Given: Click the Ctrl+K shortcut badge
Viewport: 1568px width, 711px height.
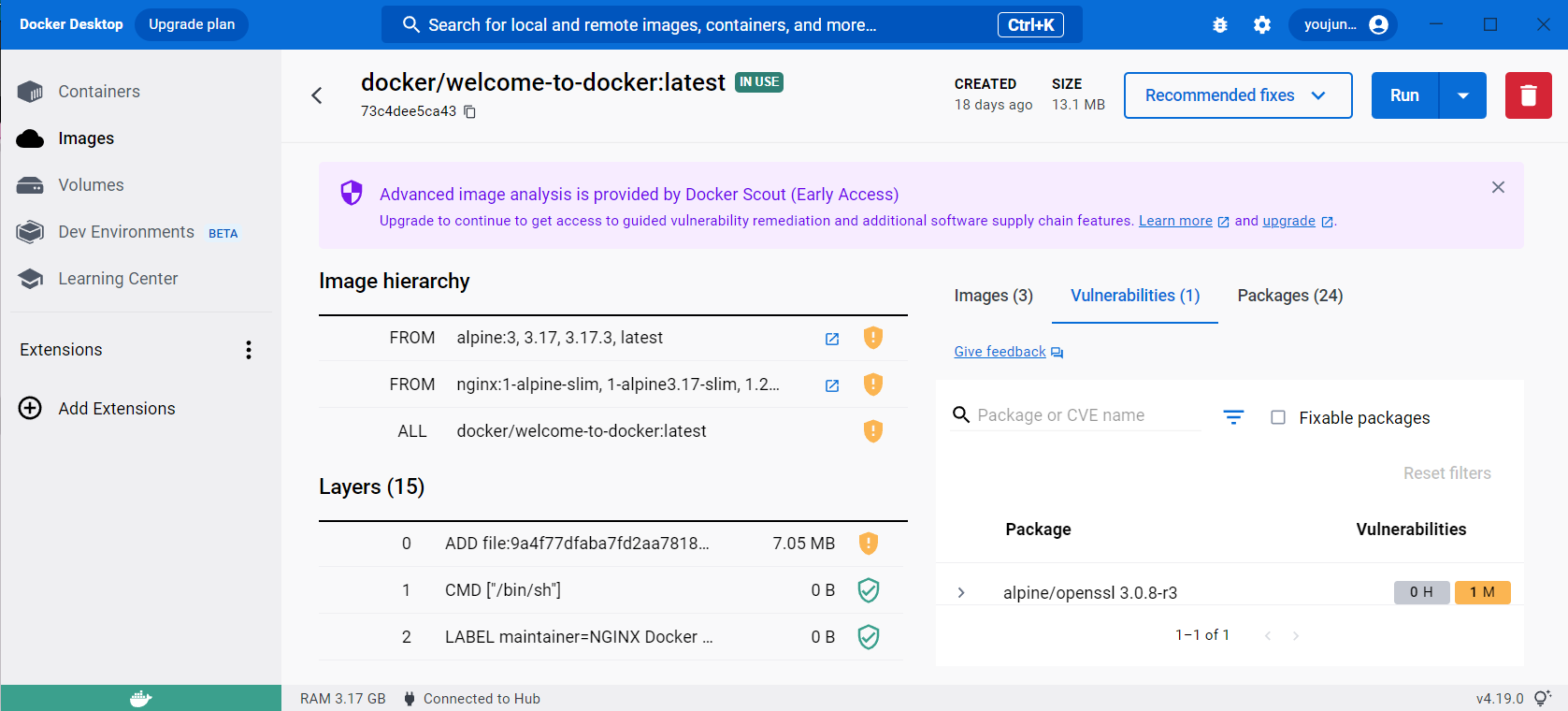Looking at the screenshot, I should [x=1031, y=25].
